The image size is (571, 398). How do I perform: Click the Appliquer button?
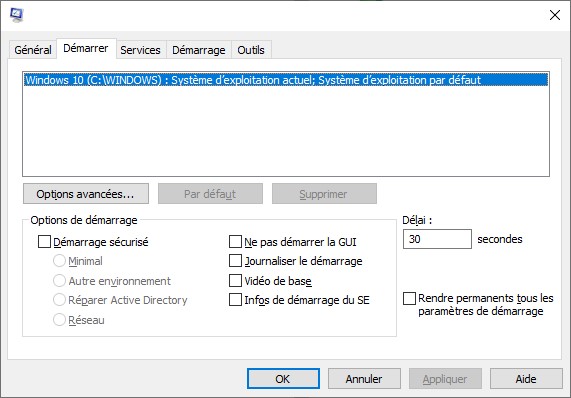point(445,379)
